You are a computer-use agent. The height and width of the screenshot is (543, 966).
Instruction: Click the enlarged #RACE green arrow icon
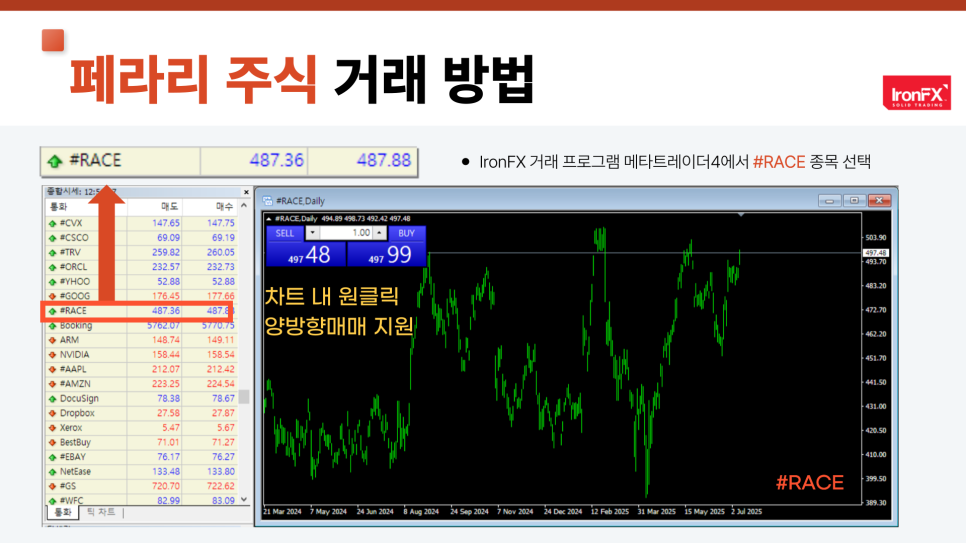tap(55, 161)
